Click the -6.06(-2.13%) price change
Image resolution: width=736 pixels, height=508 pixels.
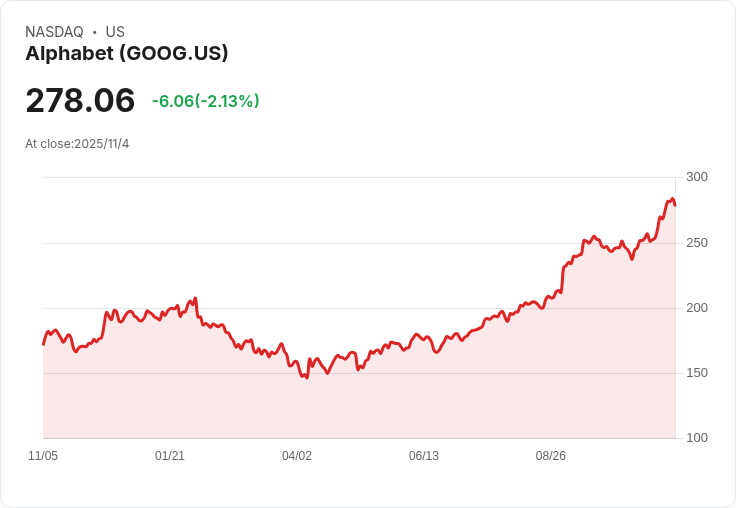pyautogui.click(x=205, y=101)
